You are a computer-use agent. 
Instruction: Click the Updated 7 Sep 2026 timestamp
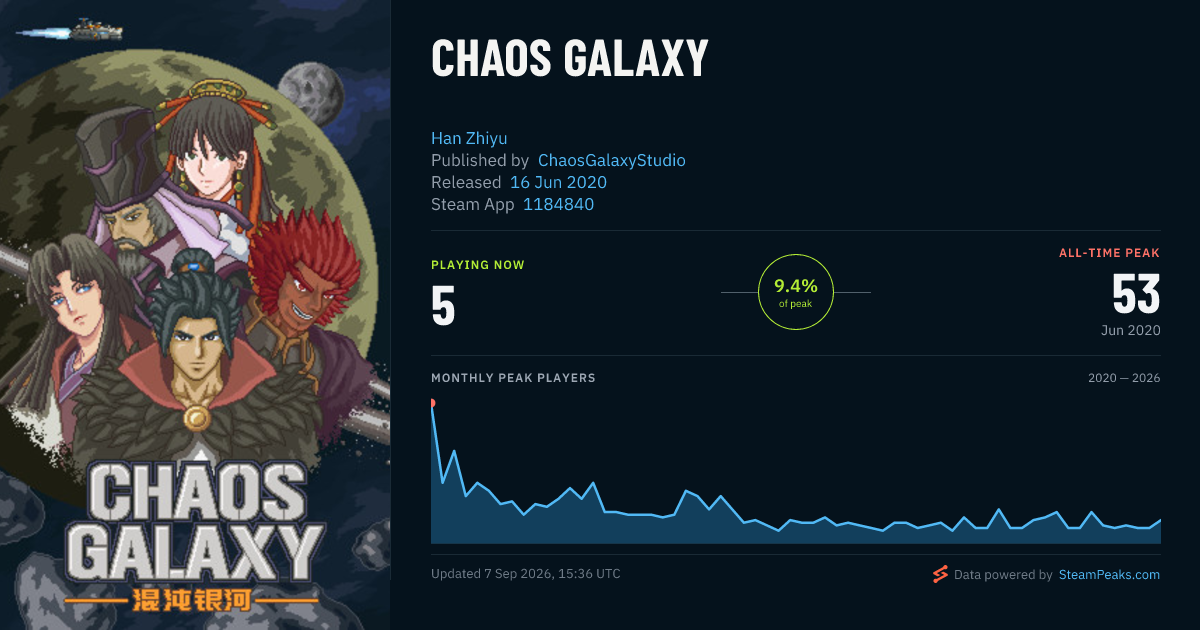[x=526, y=574]
